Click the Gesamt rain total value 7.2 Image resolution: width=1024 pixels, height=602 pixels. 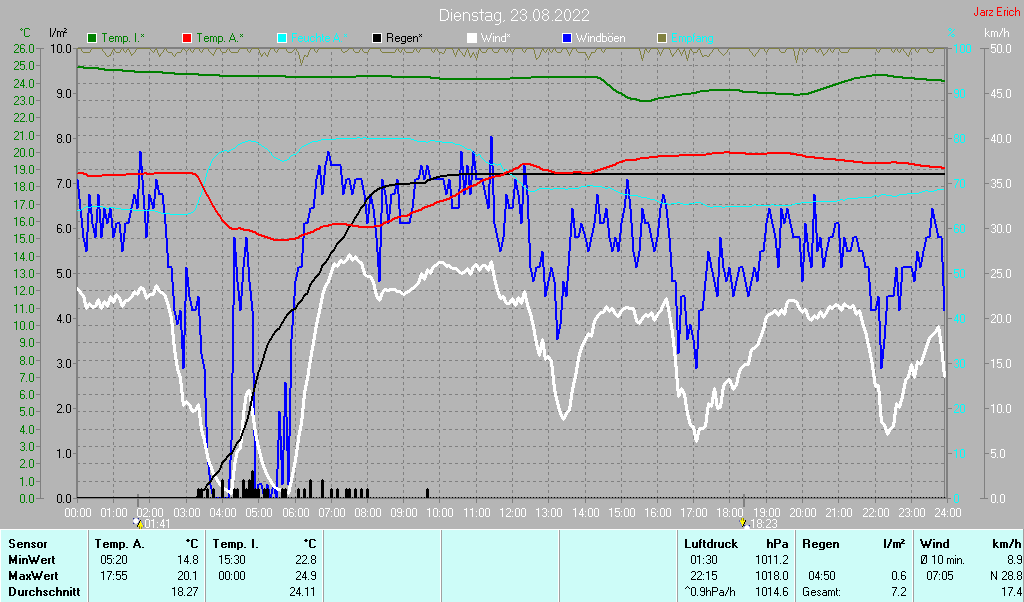[898, 592]
